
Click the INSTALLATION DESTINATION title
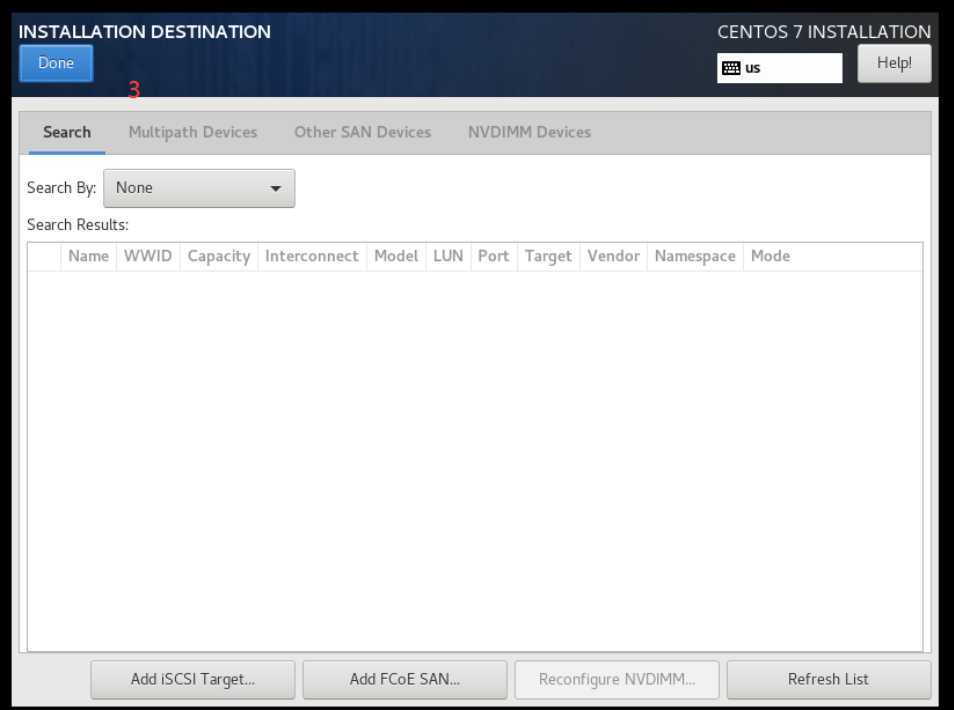(x=145, y=32)
